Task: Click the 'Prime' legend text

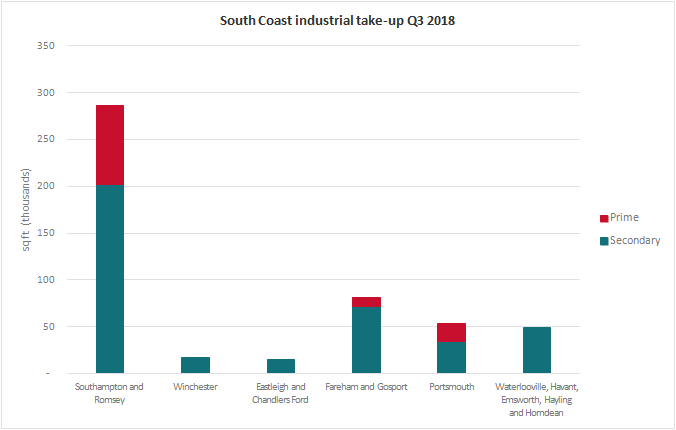Action: point(624,218)
